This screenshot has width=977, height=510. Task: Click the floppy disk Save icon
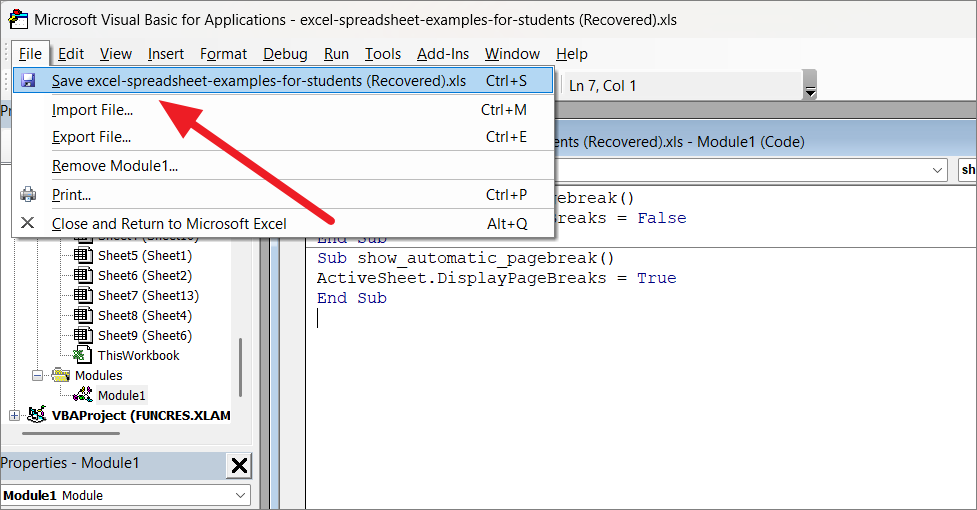click(28, 81)
